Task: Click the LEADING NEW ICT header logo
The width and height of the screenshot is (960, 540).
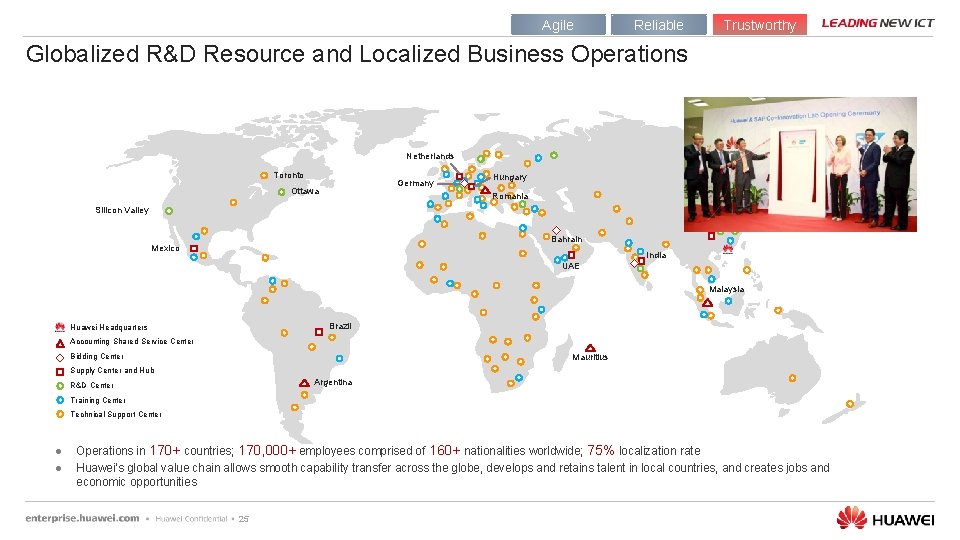Action: tap(877, 23)
